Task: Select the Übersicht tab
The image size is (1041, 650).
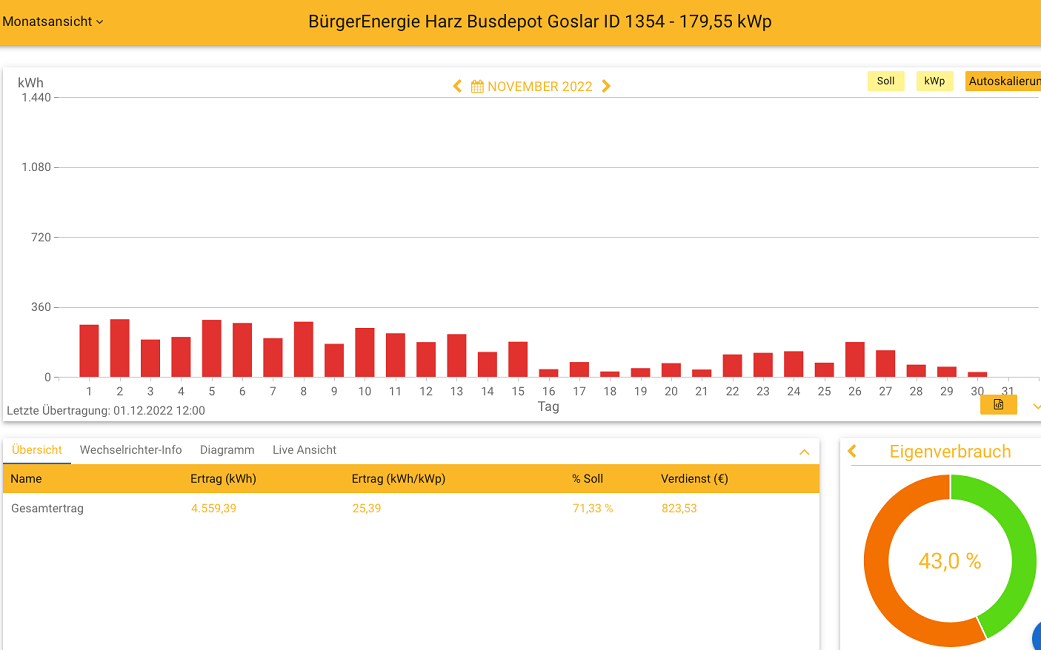Action: point(37,450)
